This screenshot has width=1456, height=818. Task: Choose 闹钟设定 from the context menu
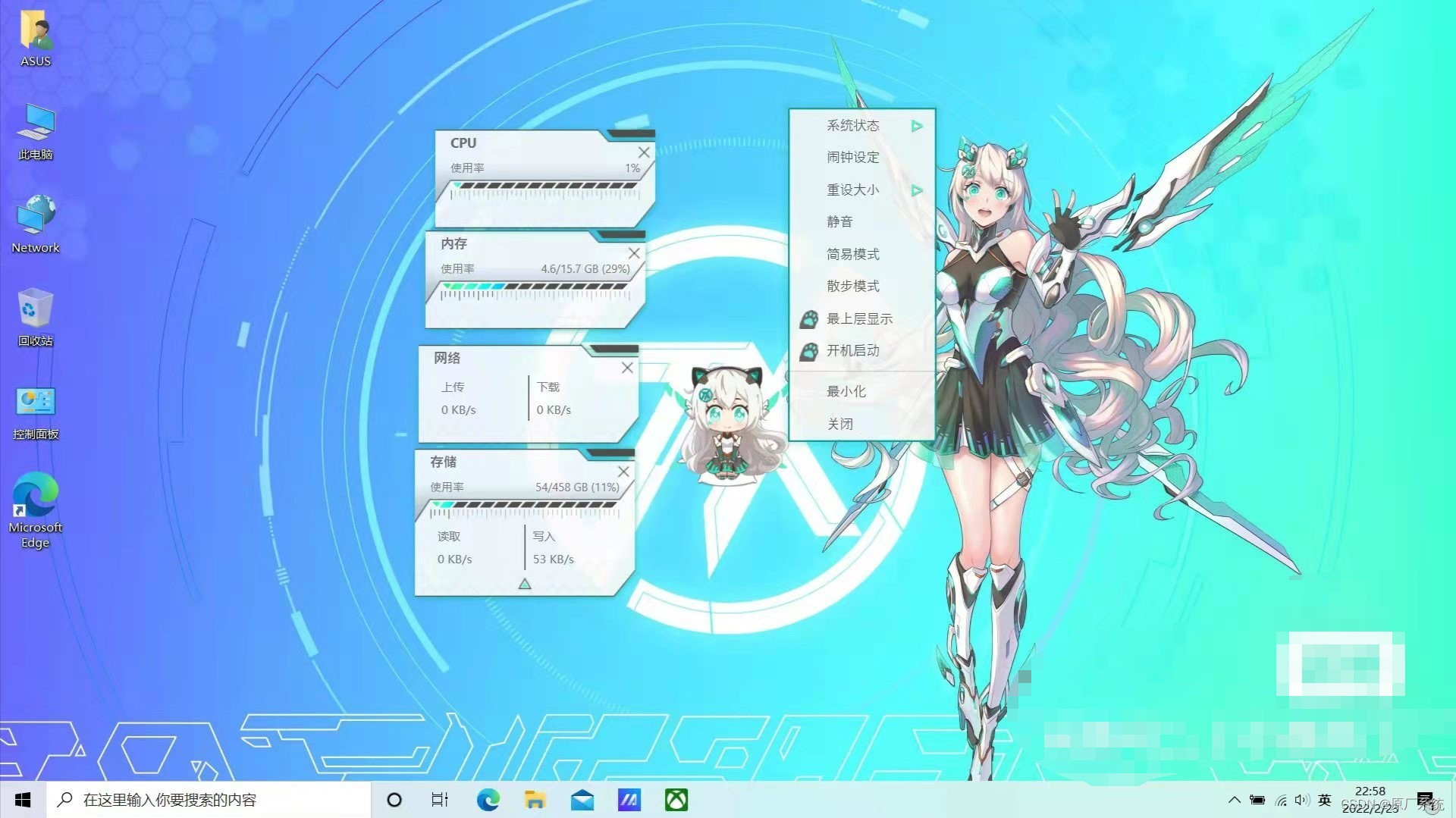(861, 158)
